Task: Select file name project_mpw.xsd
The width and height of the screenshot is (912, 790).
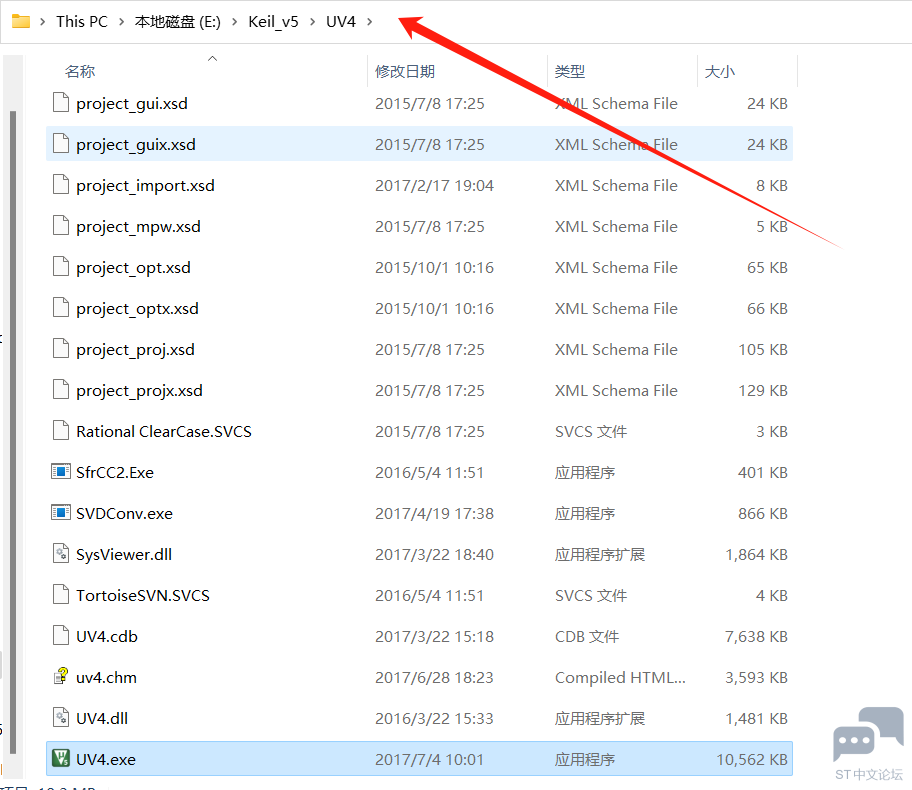Action: pyautogui.click(x=138, y=226)
